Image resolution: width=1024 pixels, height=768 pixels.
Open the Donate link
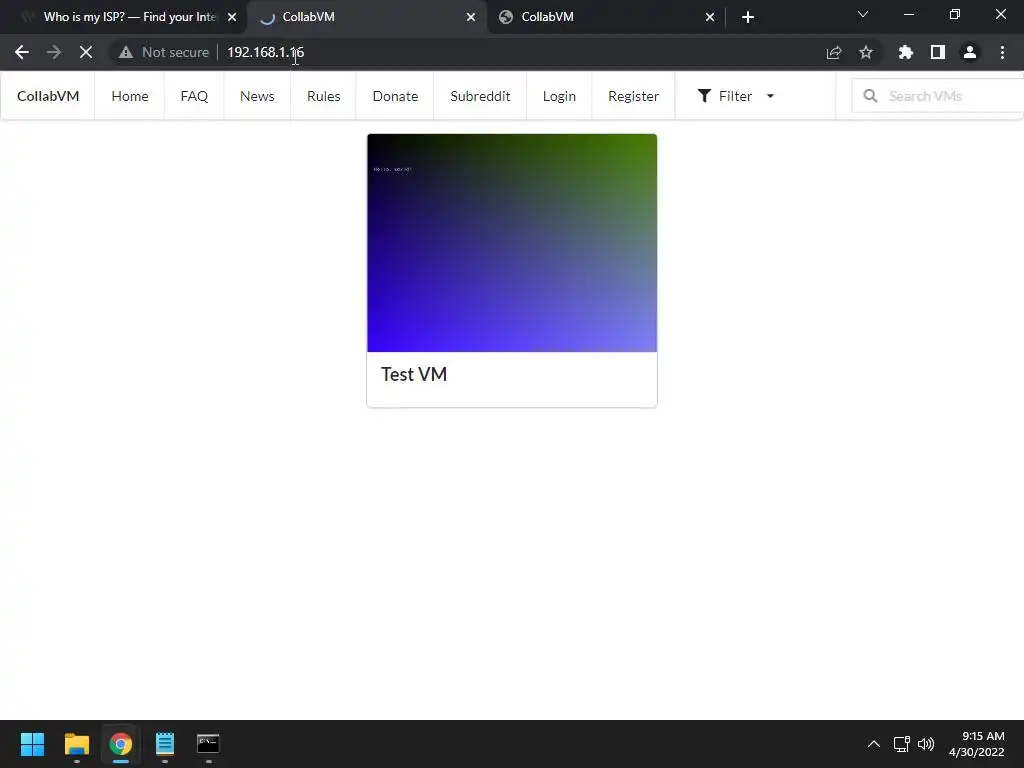395,96
